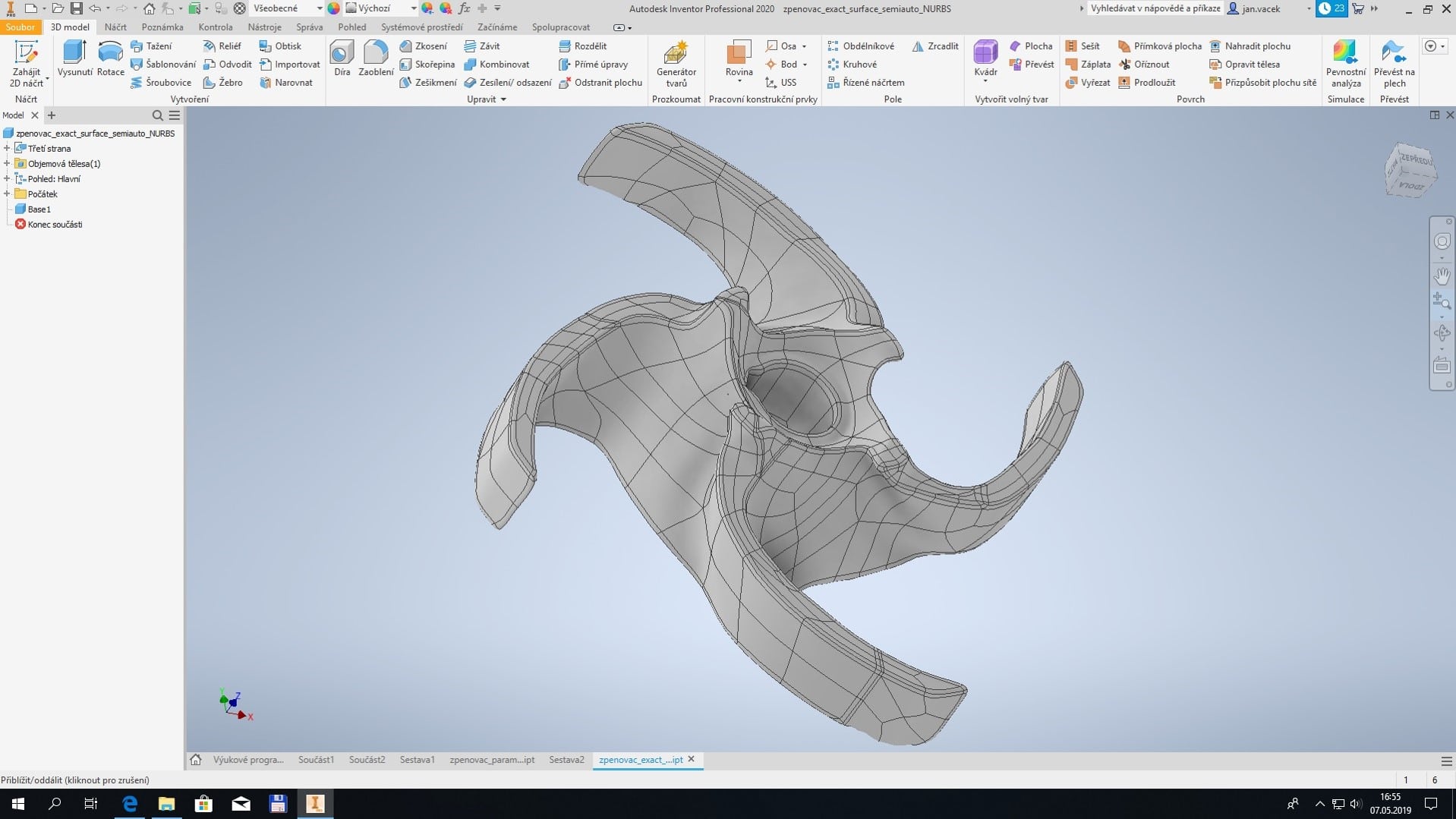
Task: Create a freeform Kvádr box
Action: [985, 61]
